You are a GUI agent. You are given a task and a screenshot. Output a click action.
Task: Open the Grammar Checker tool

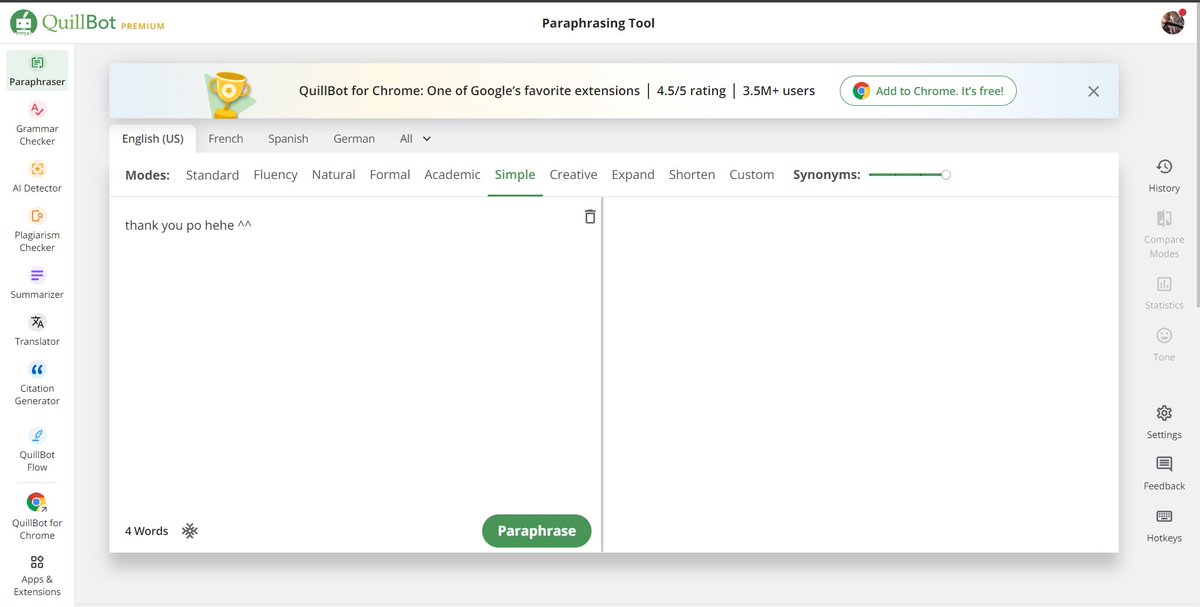(x=37, y=123)
